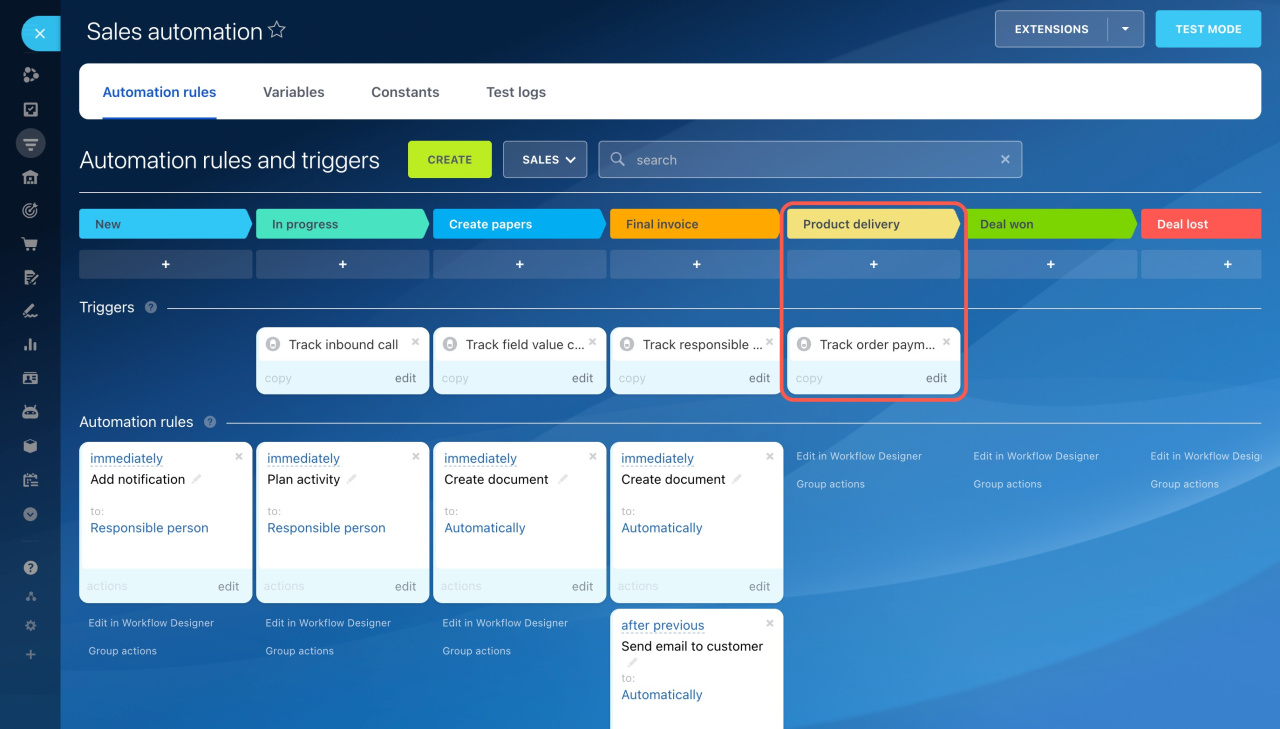Remove the Track inbound call trigger
Viewport: 1280px width, 729px height.
point(415,342)
